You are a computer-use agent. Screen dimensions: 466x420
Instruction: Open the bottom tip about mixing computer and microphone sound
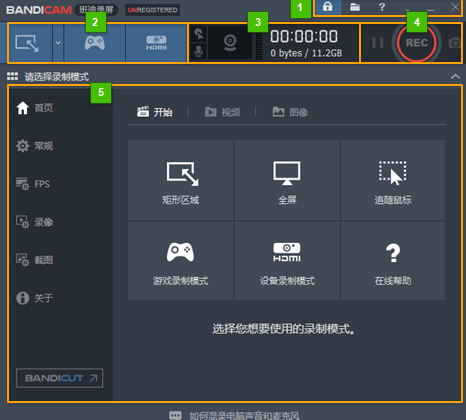pyautogui.click(x=234, y=415)
